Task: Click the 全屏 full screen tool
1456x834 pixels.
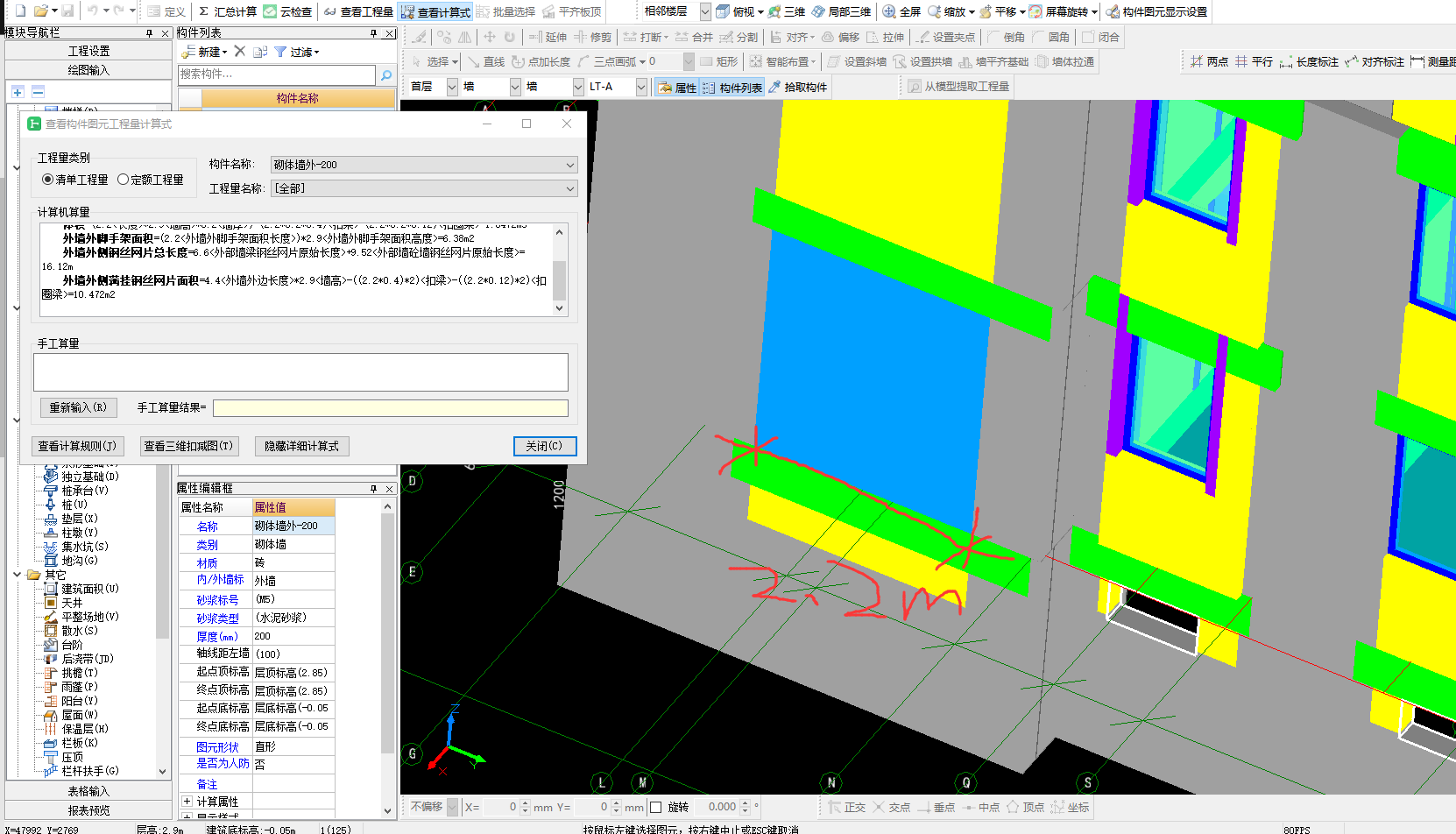Action: click(901, 11)
